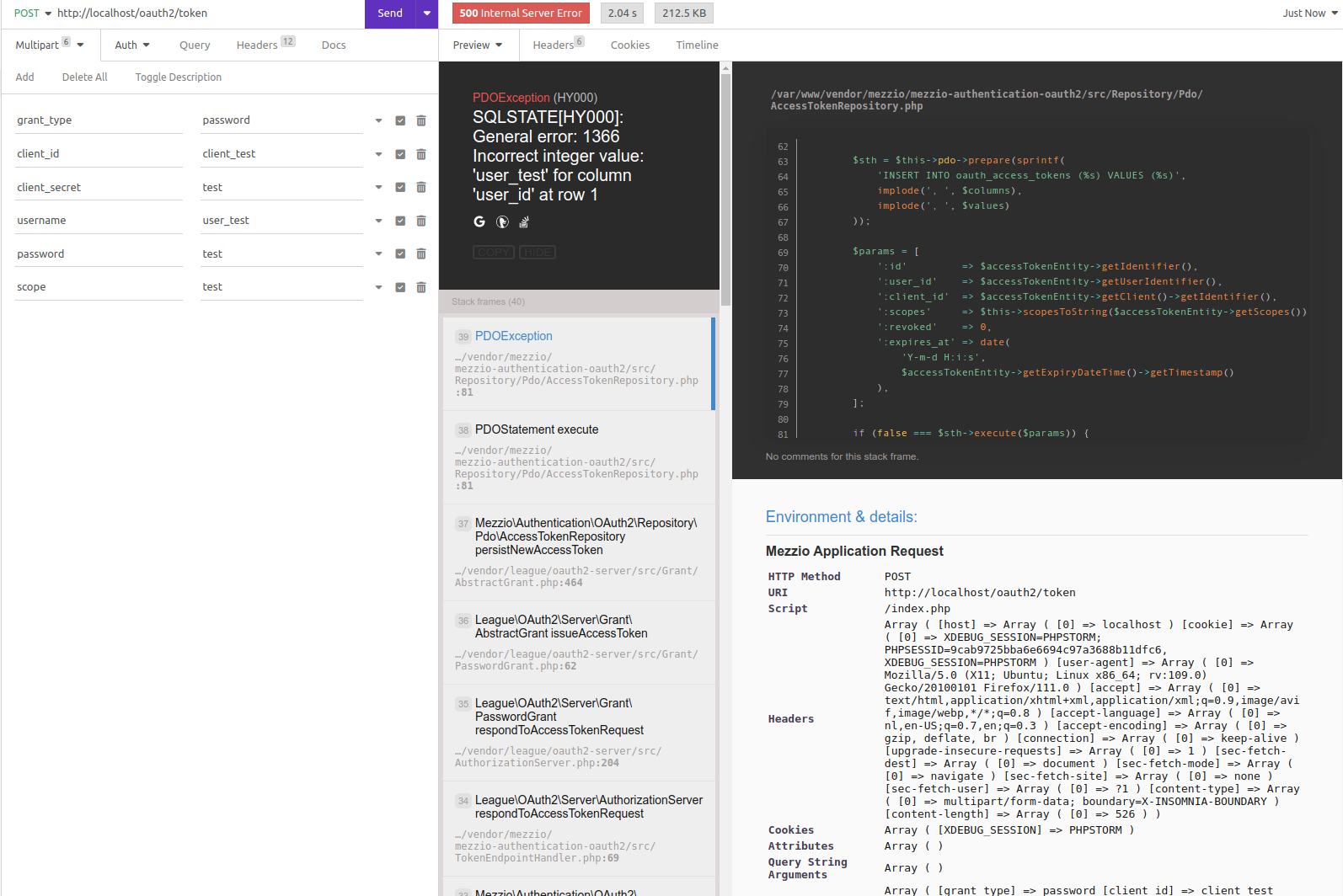Click the PDOException class name heading
Viewport: 1343px width, 896px height.
(x=511, y=98)
